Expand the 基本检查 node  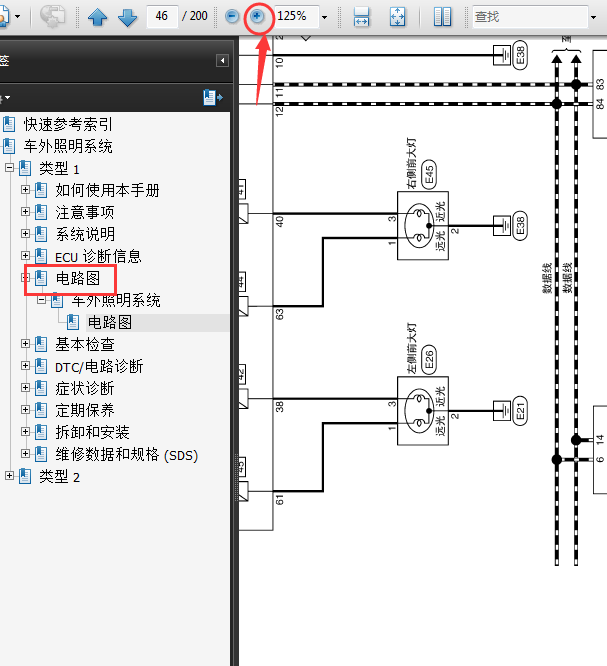point(25,344)
